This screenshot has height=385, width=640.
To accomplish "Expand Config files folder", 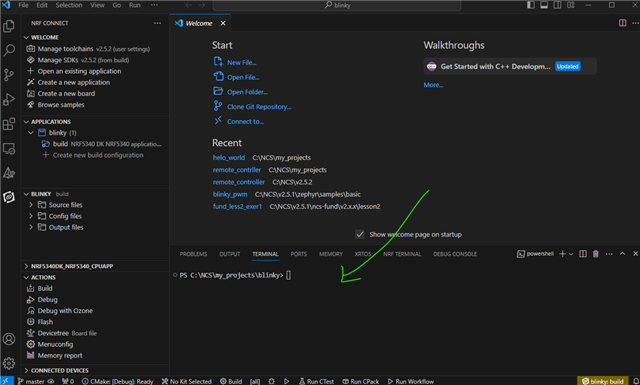I will [31, 216].
